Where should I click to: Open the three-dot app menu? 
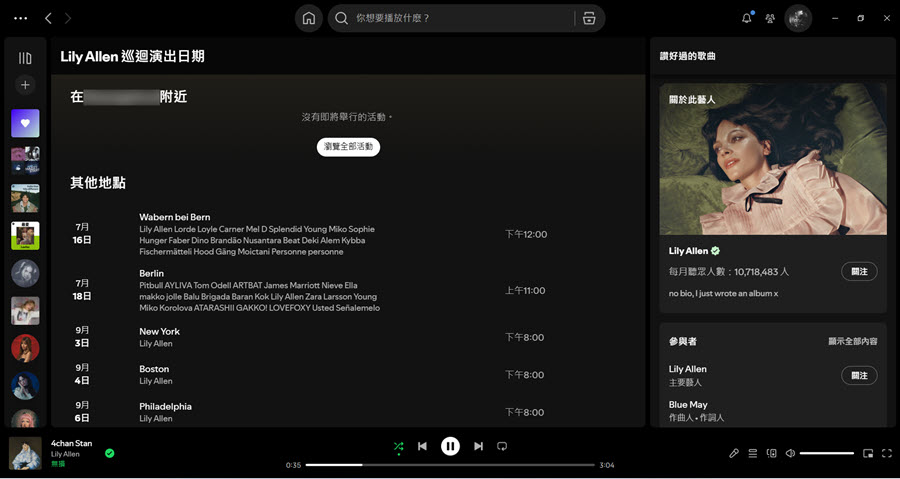tap(21, 18)
